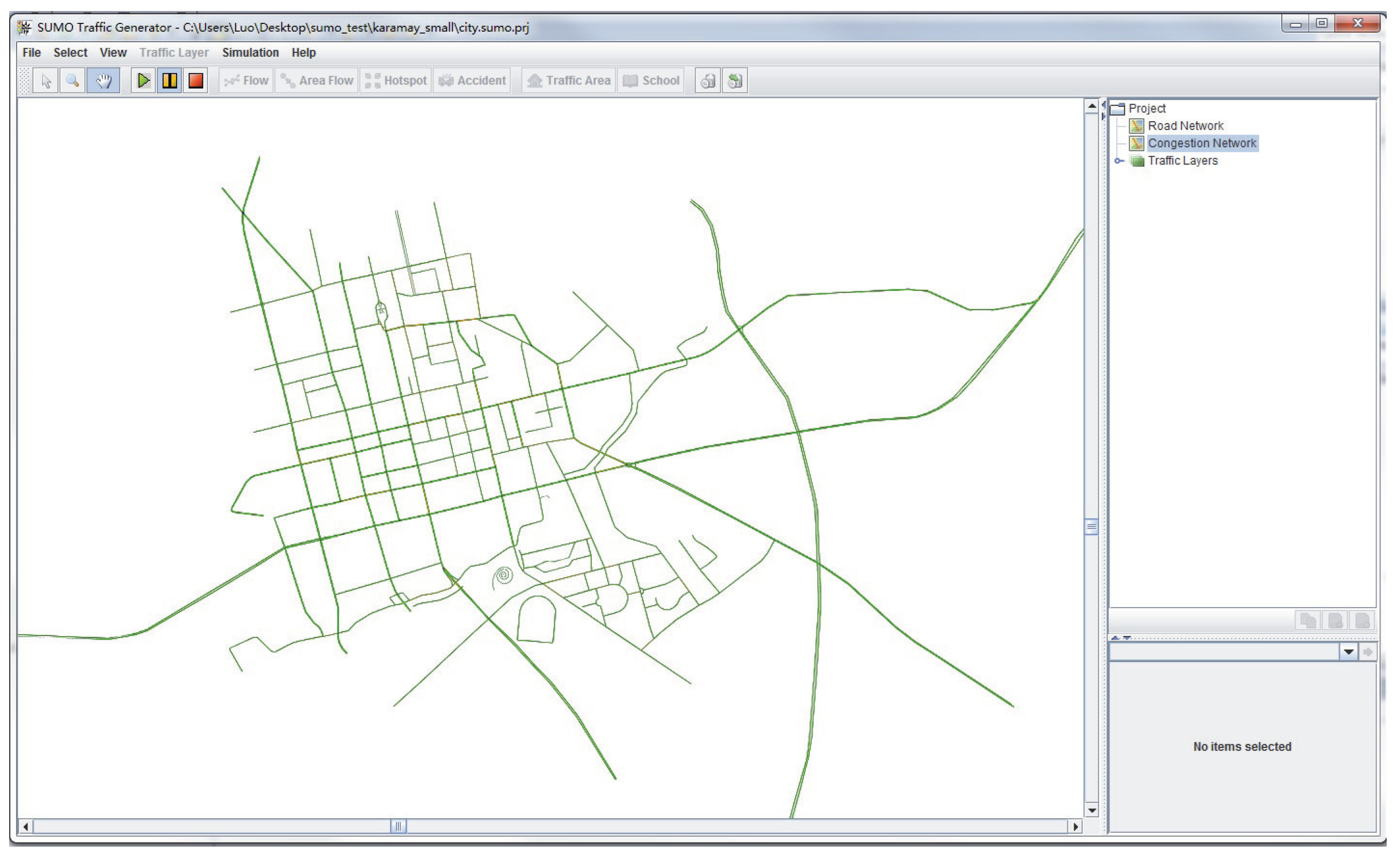1400x859 pixels.
Task: Click the middle layer icon below tree
Action: click(x=1335, y=620)
